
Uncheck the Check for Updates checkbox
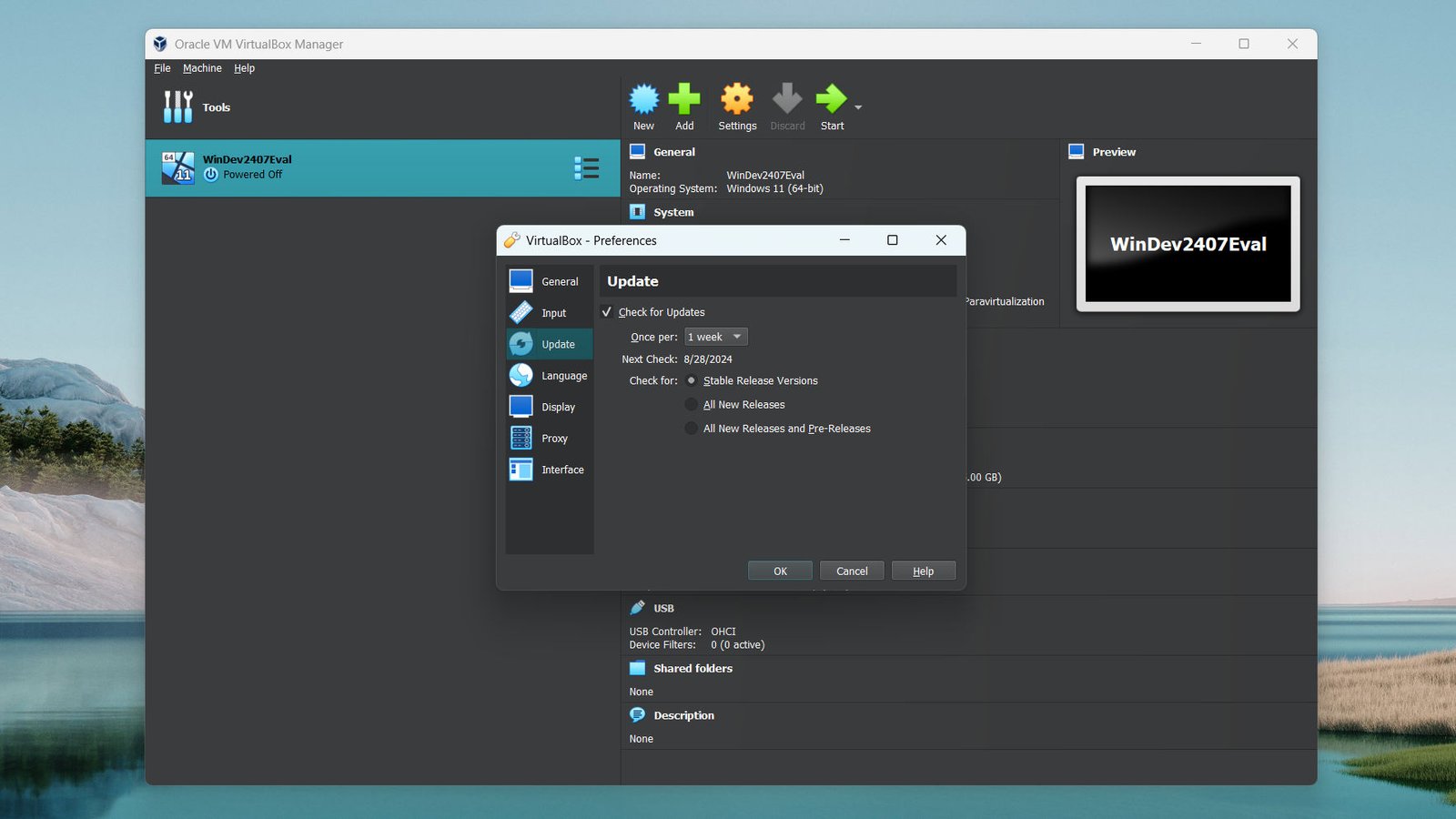tap(606, 311)
